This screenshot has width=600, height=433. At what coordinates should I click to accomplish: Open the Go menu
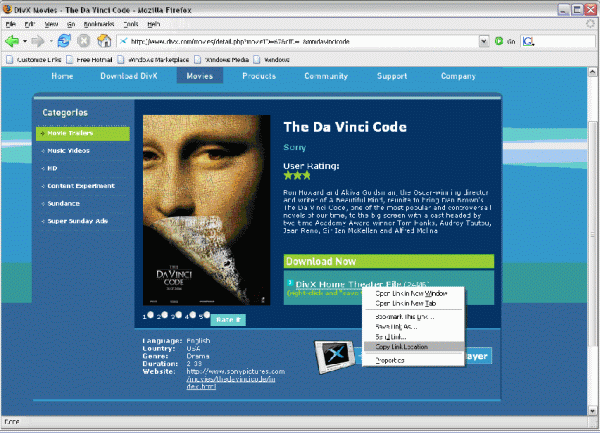[71, 24]
